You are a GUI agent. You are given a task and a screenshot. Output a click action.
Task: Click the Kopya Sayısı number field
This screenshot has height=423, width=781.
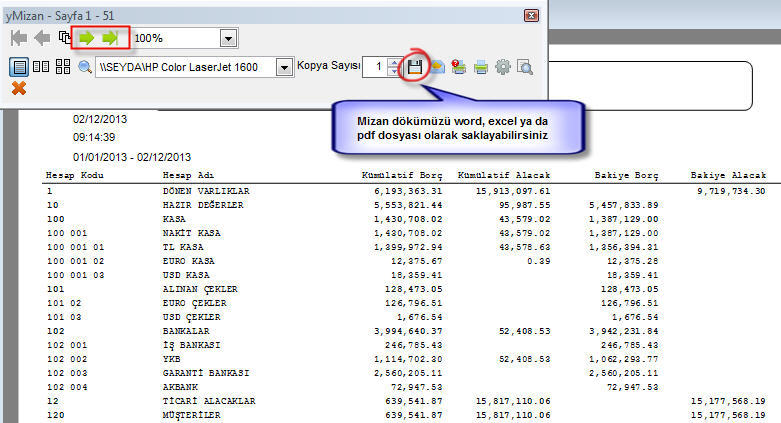click(374, 67)
